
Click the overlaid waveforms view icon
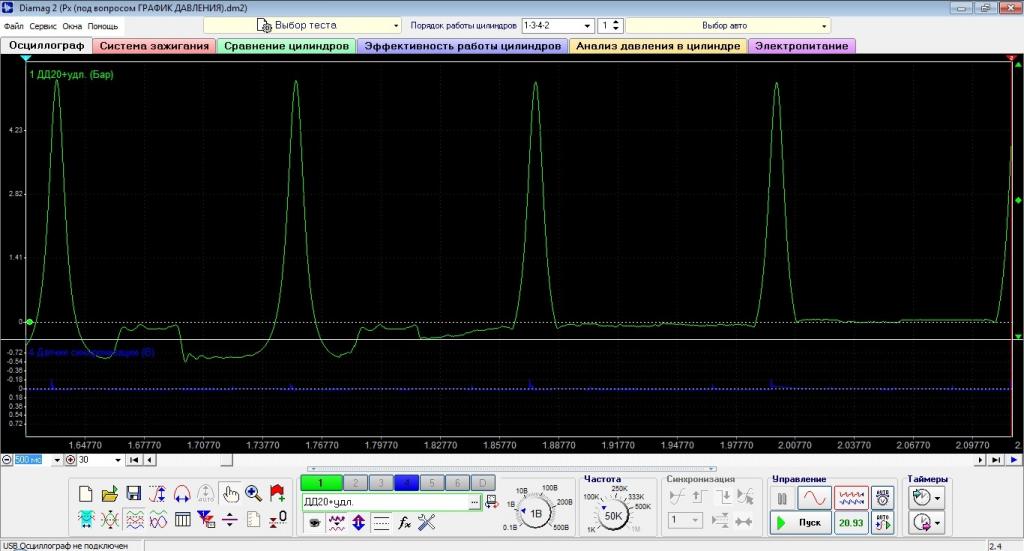point(158,520)
